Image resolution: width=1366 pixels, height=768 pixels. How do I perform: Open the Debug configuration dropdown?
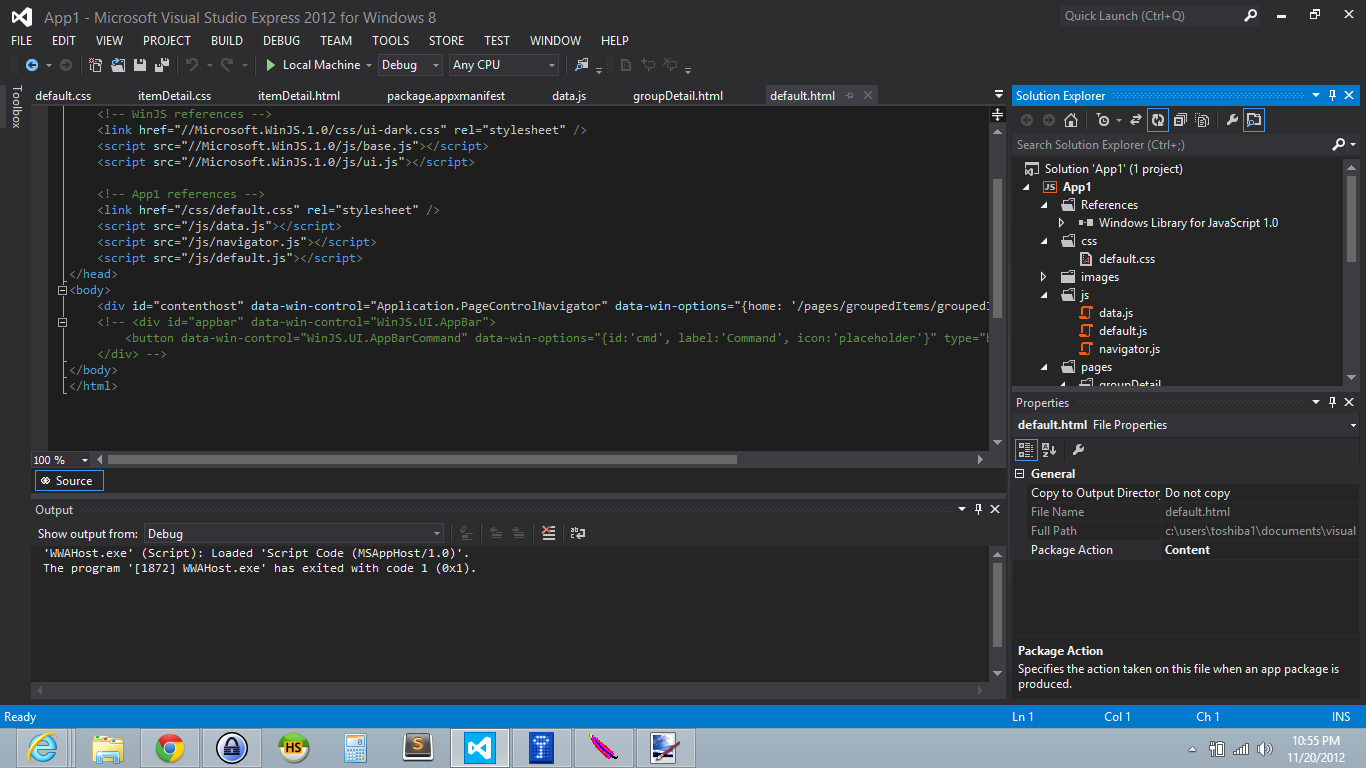(x=410, y=65)
